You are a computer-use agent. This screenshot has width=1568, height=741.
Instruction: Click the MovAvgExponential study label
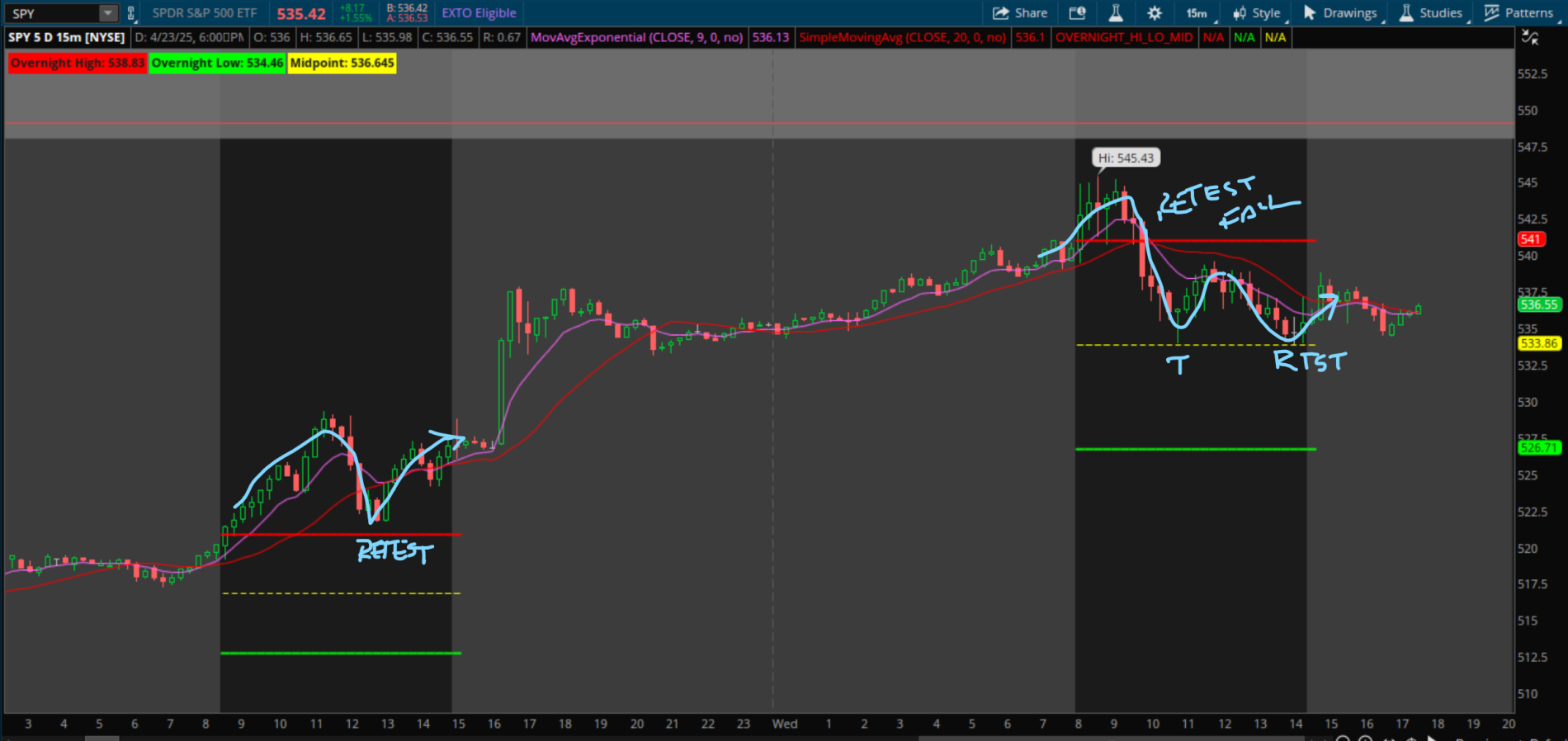636,37
